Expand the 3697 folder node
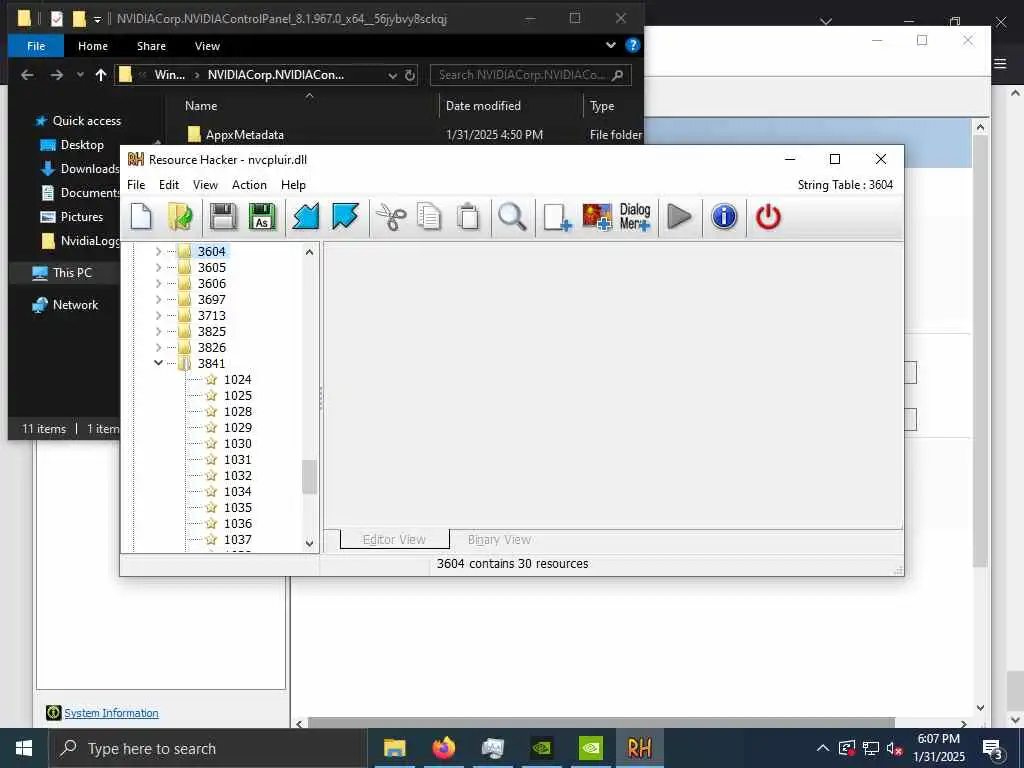 coord(158,299)
